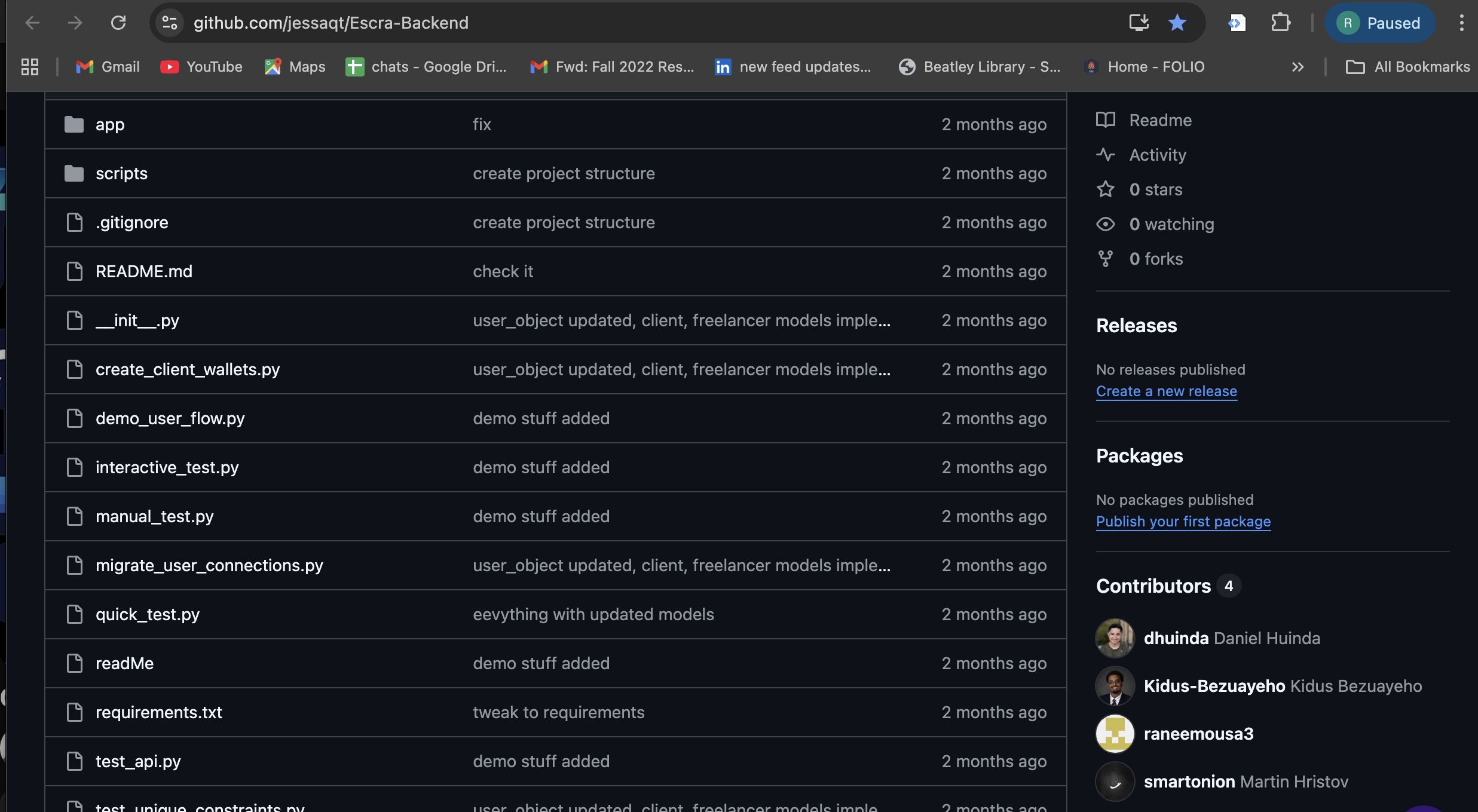
Task: Expand hidden bookmarks chevron
Action: (1298, 67)
